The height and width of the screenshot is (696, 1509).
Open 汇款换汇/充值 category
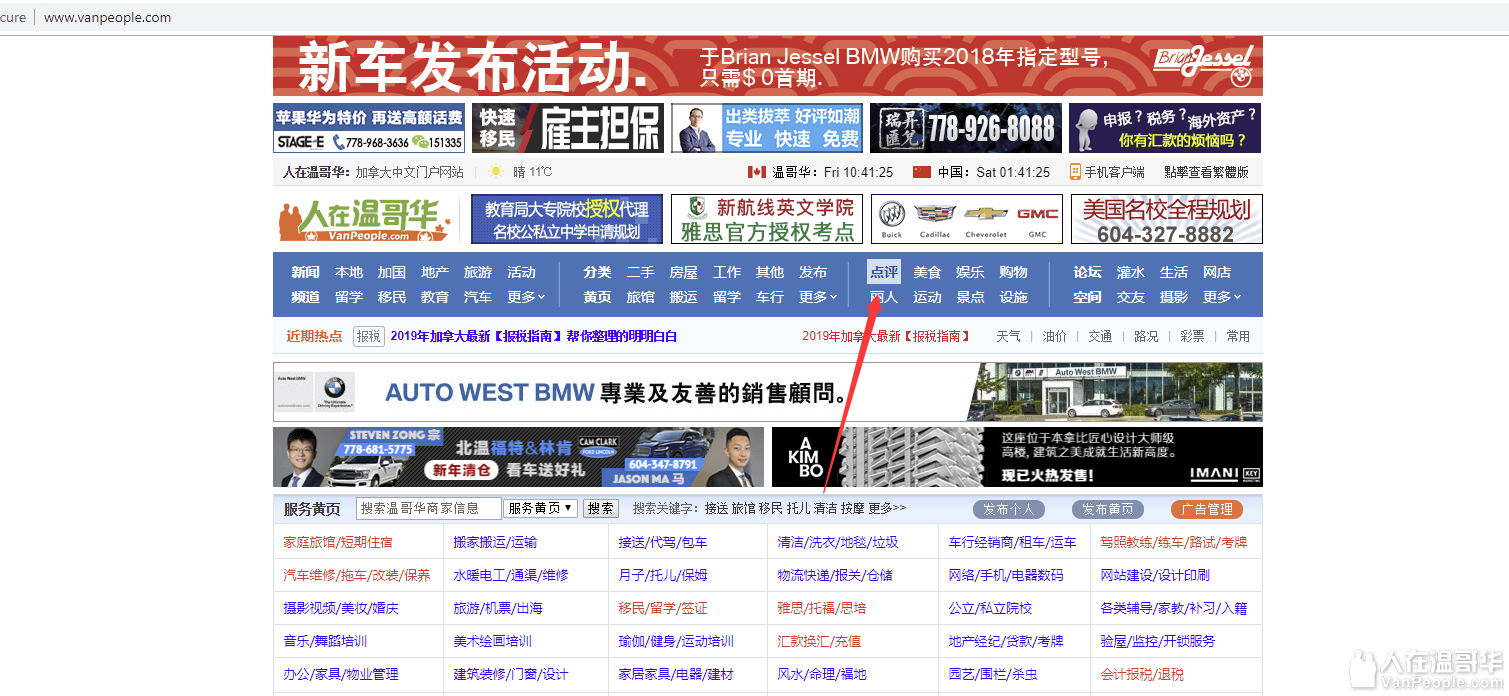(819, 641)
